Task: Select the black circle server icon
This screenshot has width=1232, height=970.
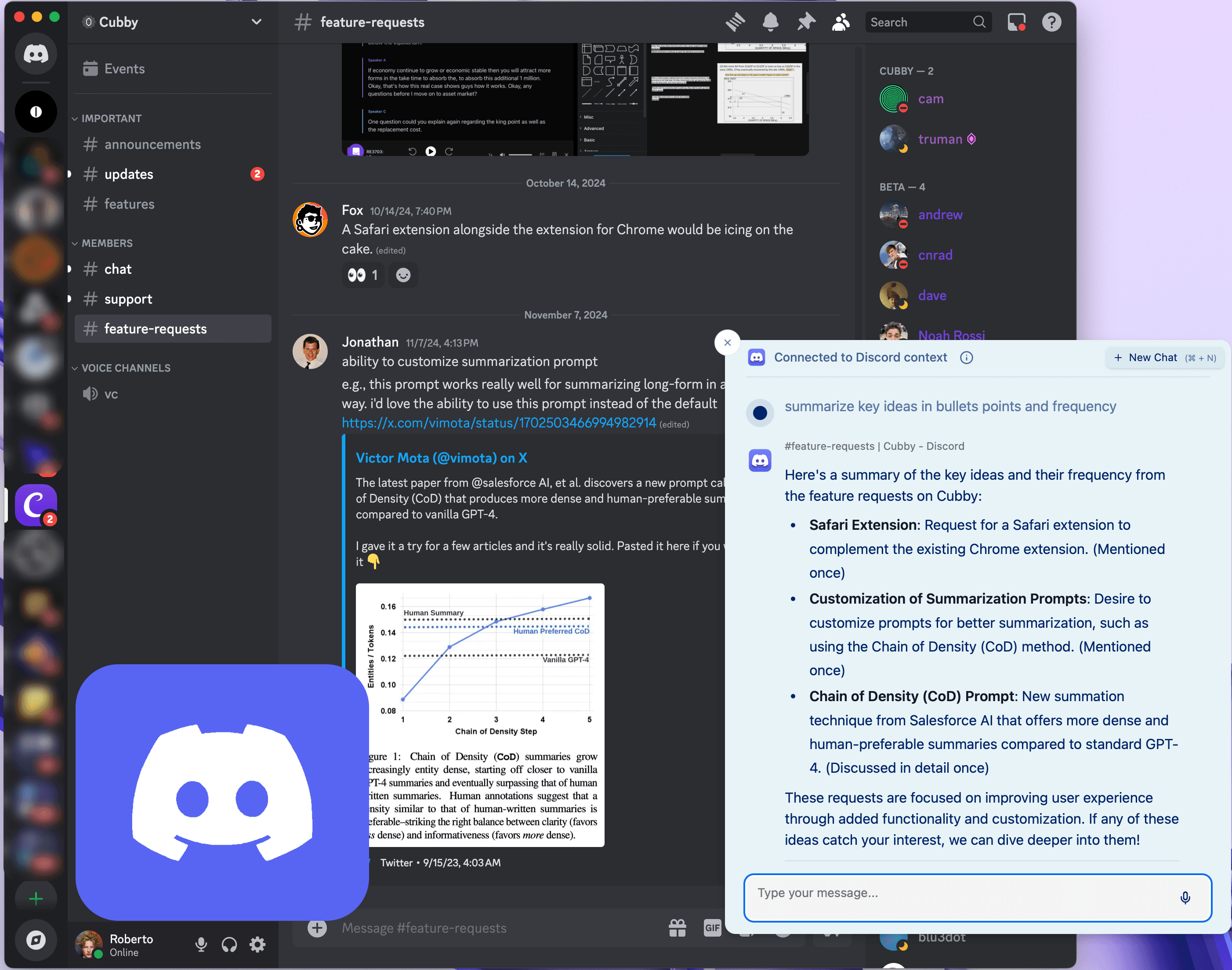Action: click(x=36, y=111)
